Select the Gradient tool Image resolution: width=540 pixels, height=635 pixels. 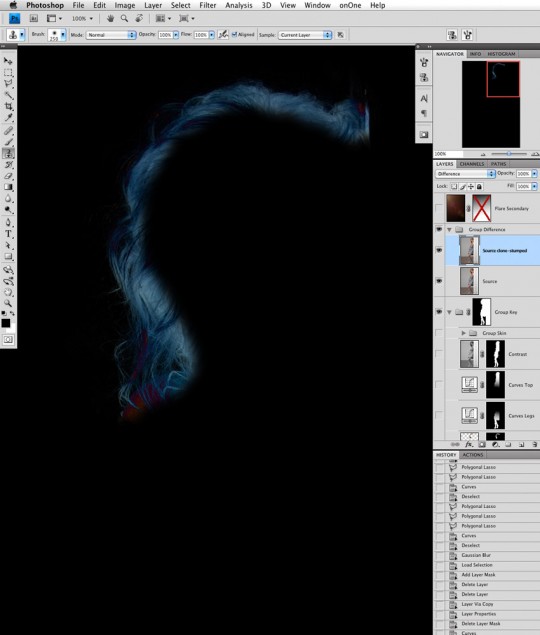pos(8,187)
